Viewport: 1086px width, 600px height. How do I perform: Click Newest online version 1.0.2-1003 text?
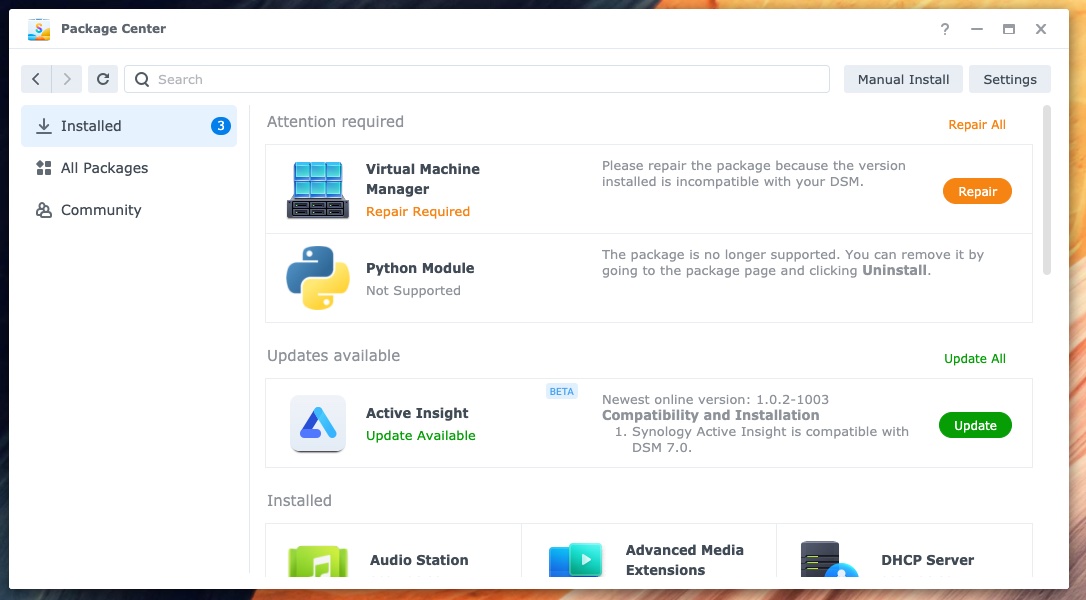[715, 399]
